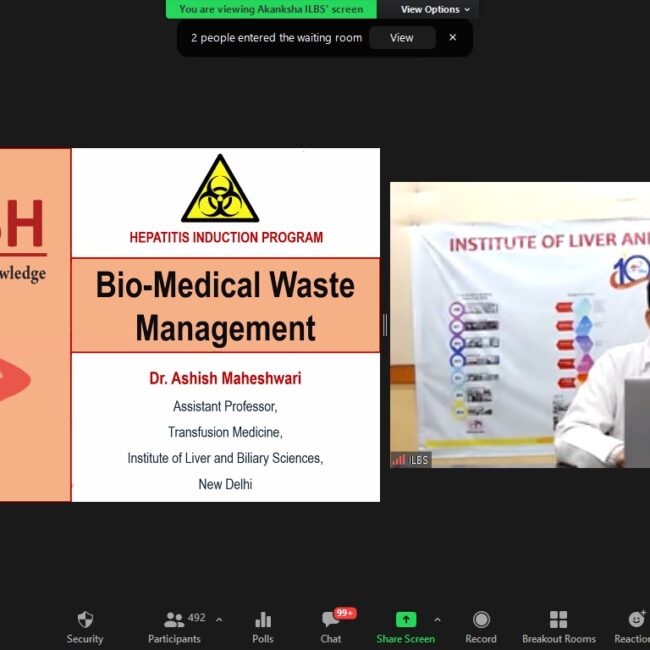Dismiss the waiting room notification
Viewport: 650px width, 650px height.
point(452,38)
